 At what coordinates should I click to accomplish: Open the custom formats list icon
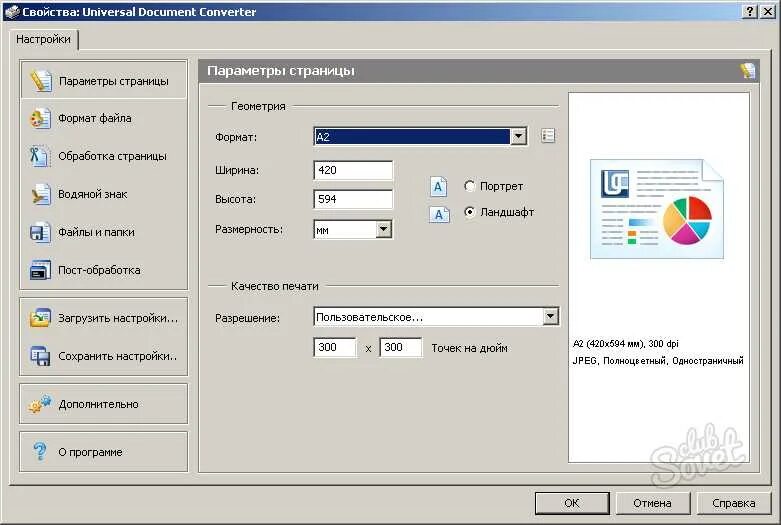[x=548, y=135]
